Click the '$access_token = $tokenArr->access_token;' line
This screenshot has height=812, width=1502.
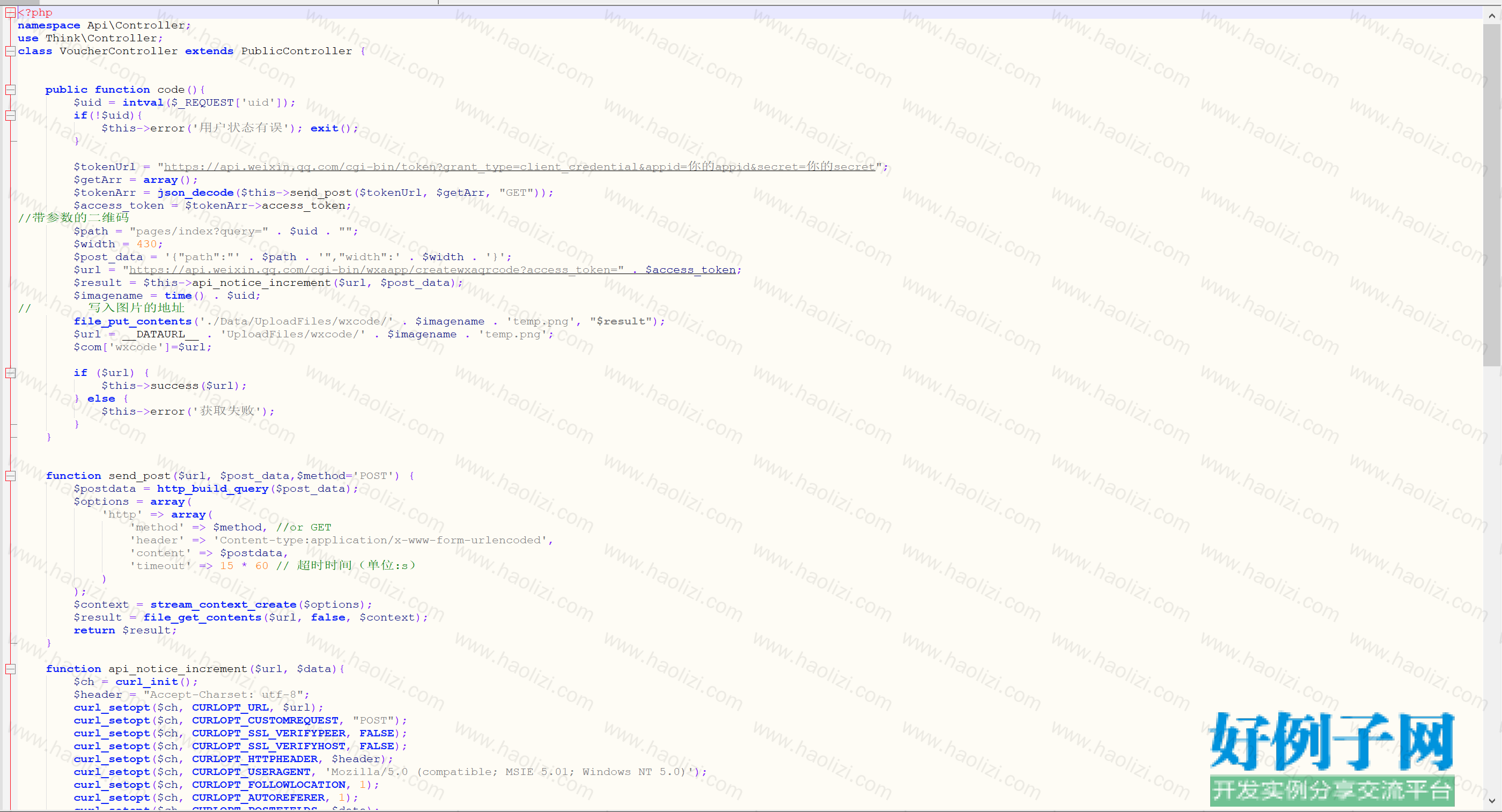coord(213,206)
